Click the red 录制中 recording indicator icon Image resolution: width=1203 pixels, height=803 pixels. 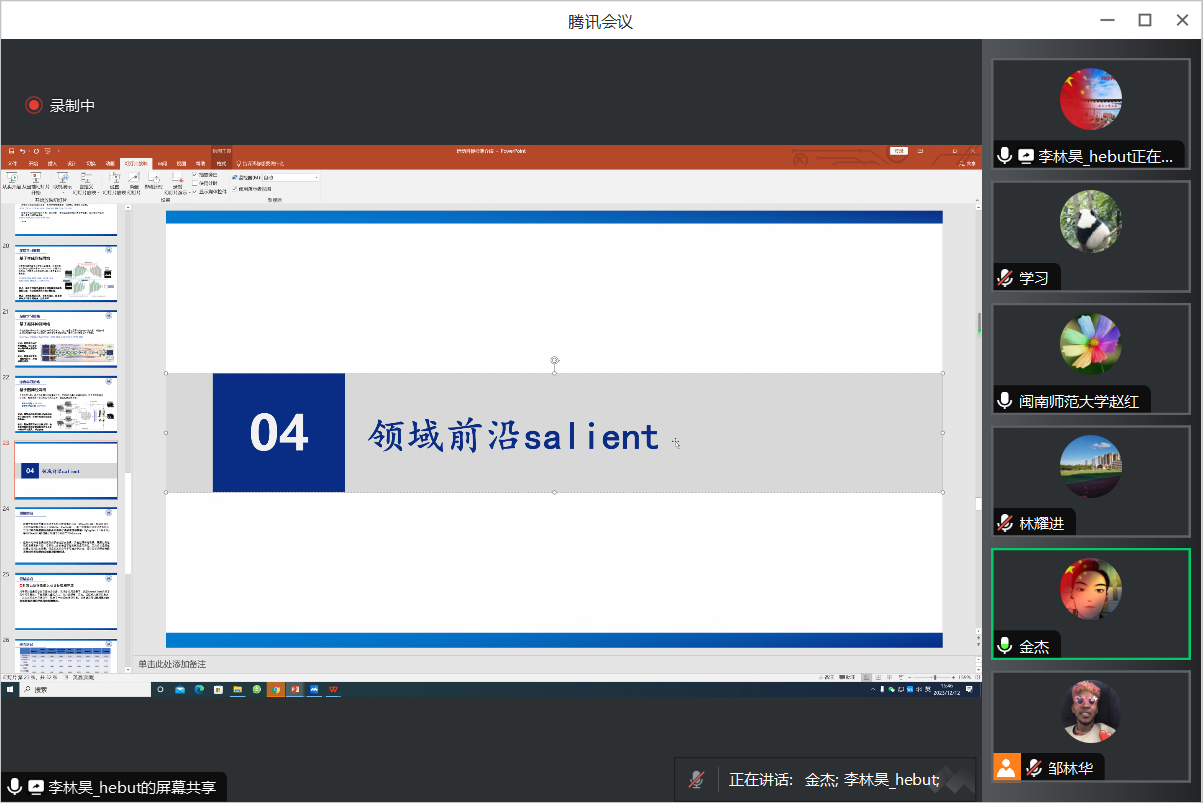tap(34, 105)
